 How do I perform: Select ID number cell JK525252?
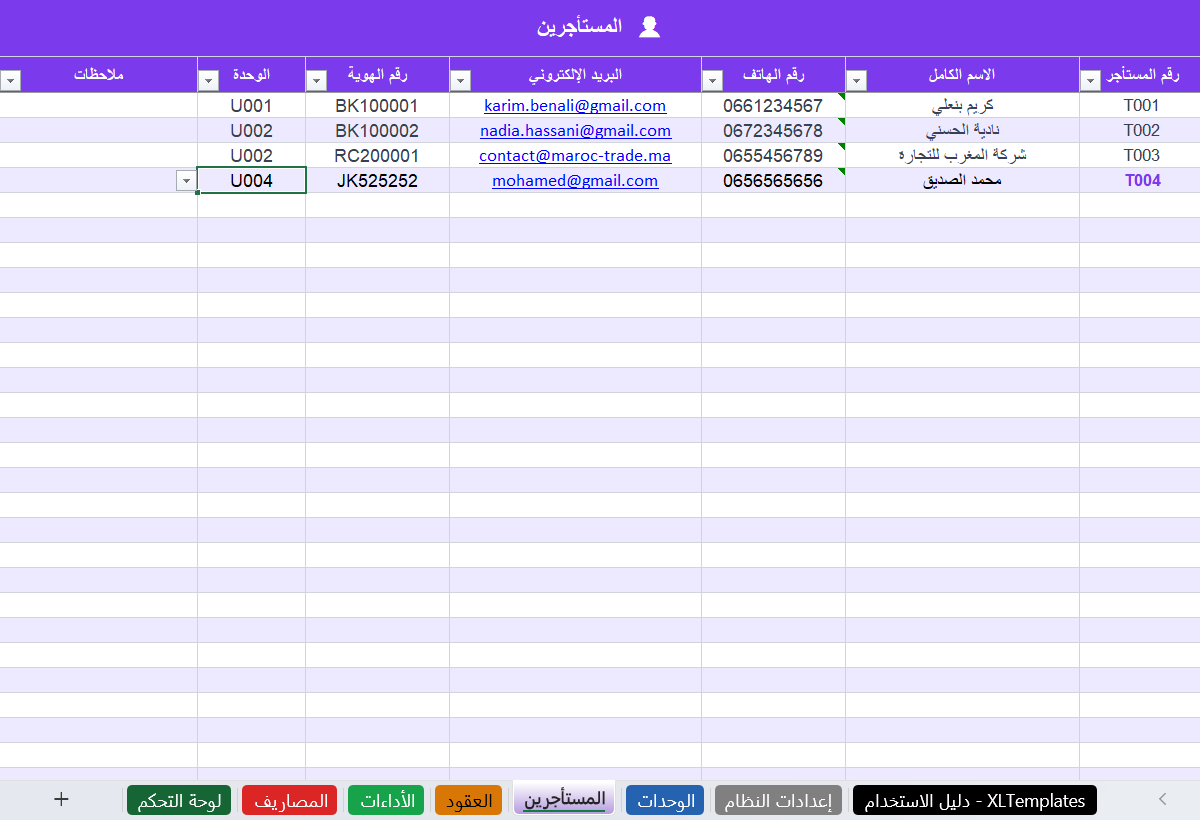coord(377,180)
